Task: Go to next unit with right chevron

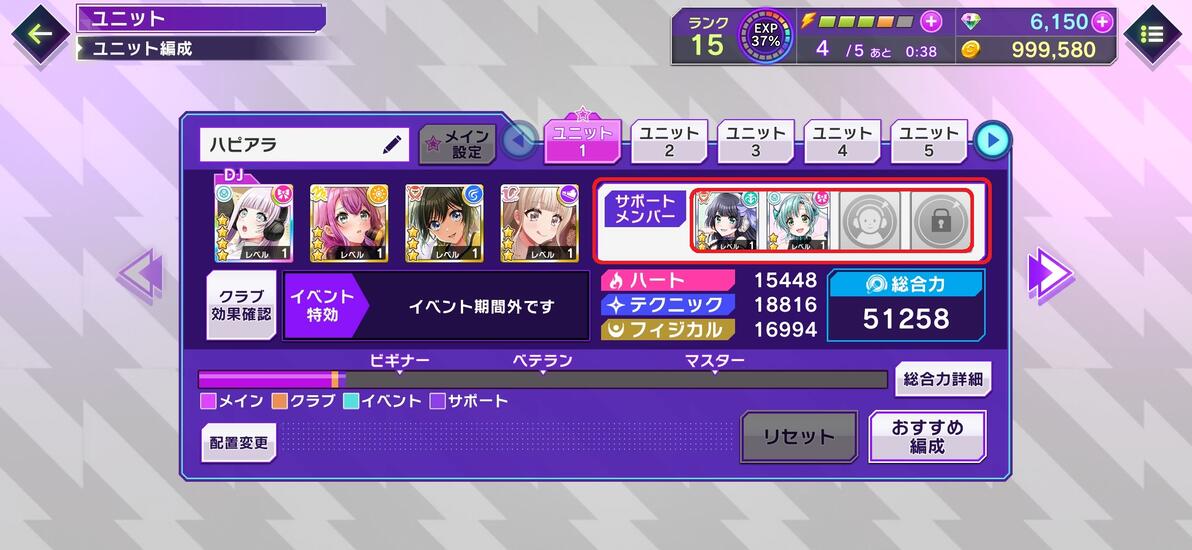Action: click(1050, 273)
